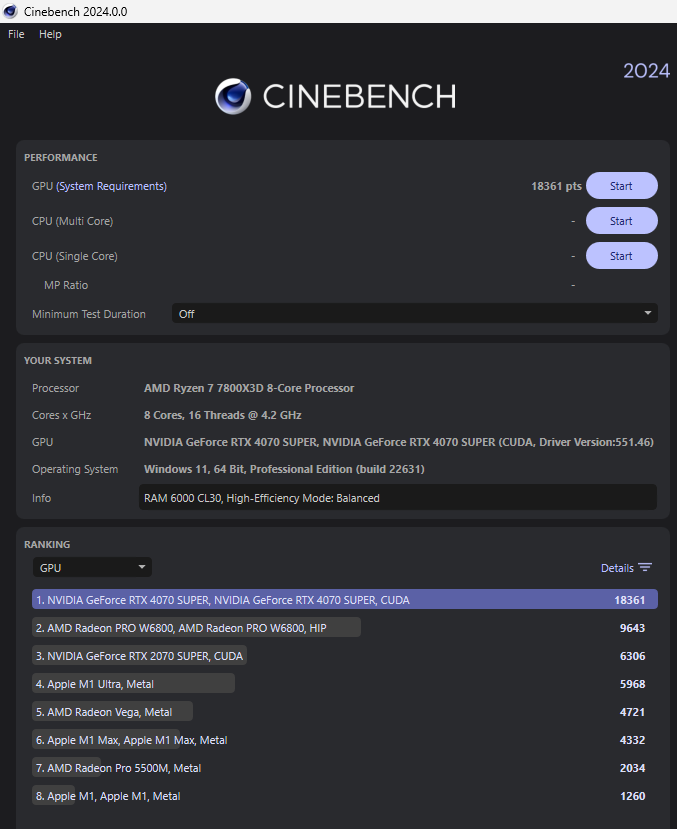This screenshot has width=677, height=829.
Task: Click the ranking score 6306
Action: coord(632,656)
